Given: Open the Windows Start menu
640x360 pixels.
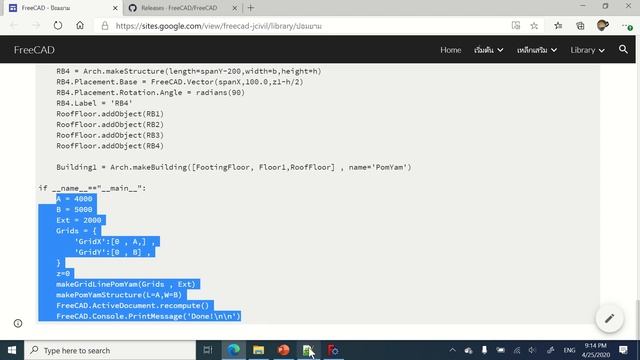Looking at the screenshot, I should (x=12, y=350).
